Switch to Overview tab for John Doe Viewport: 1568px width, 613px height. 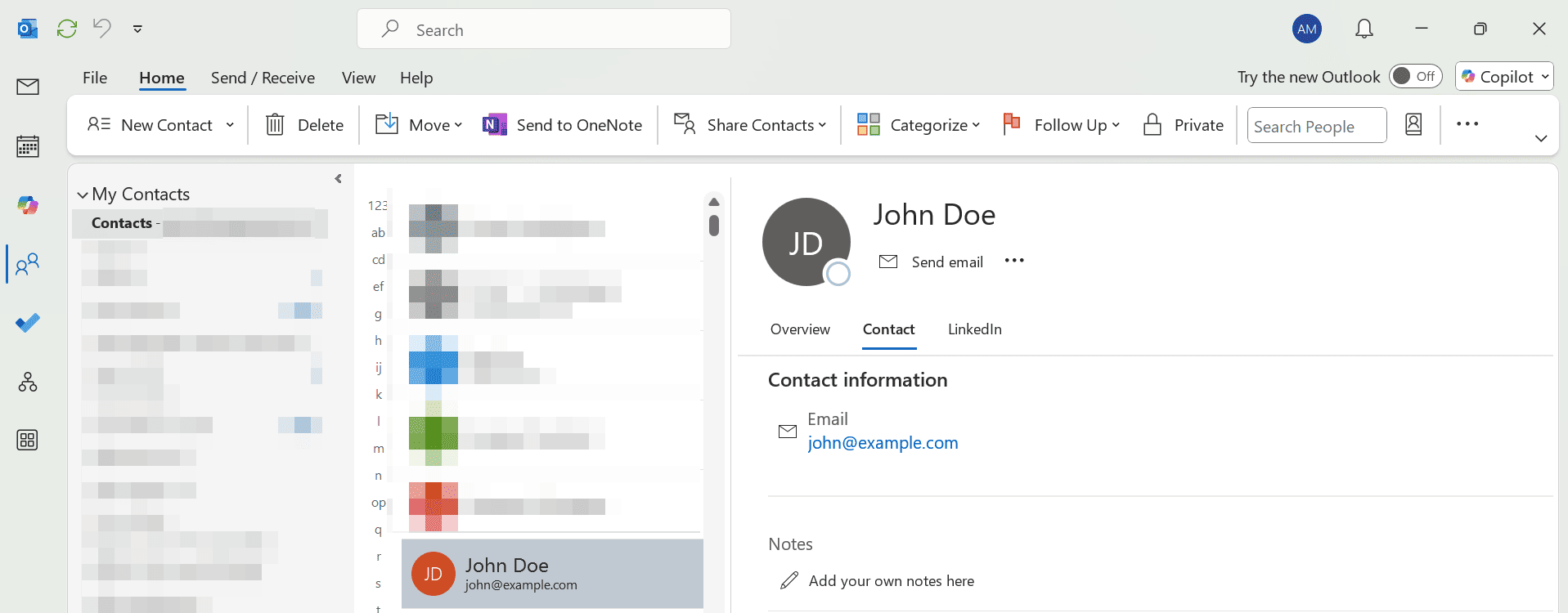click(800, 329)
